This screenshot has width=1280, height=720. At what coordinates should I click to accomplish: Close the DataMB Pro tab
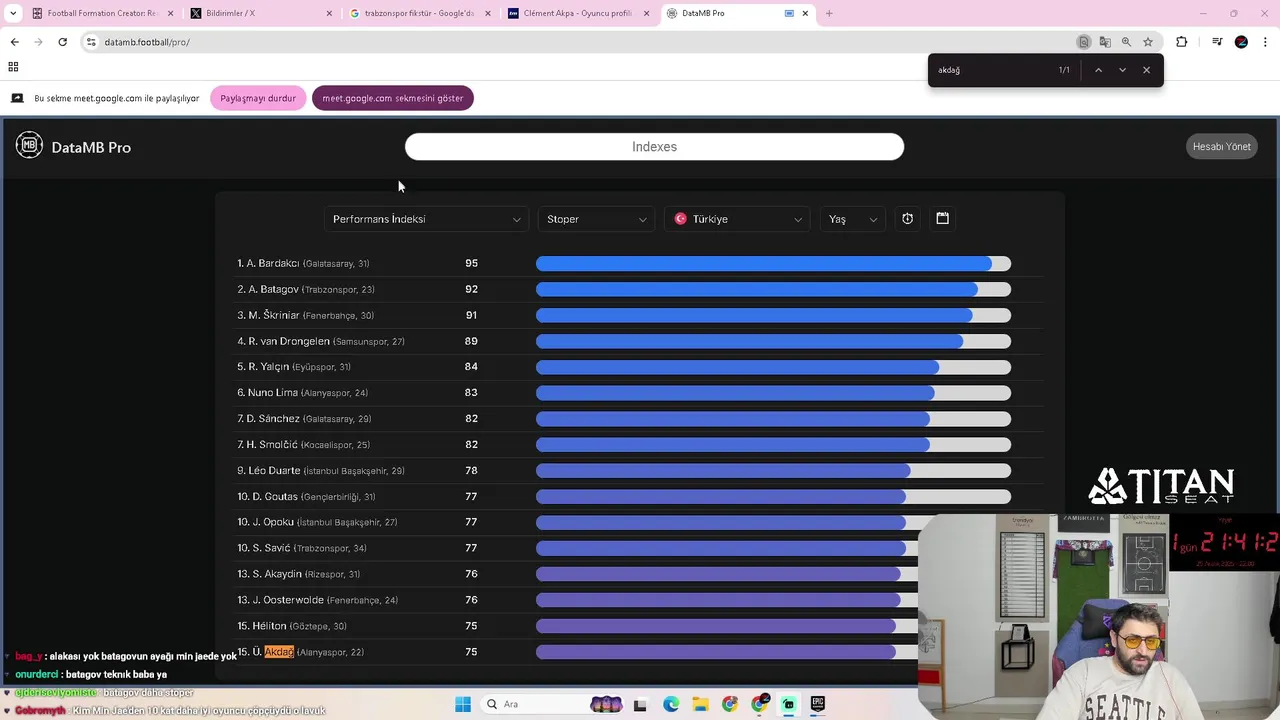[x=805, y=13]
